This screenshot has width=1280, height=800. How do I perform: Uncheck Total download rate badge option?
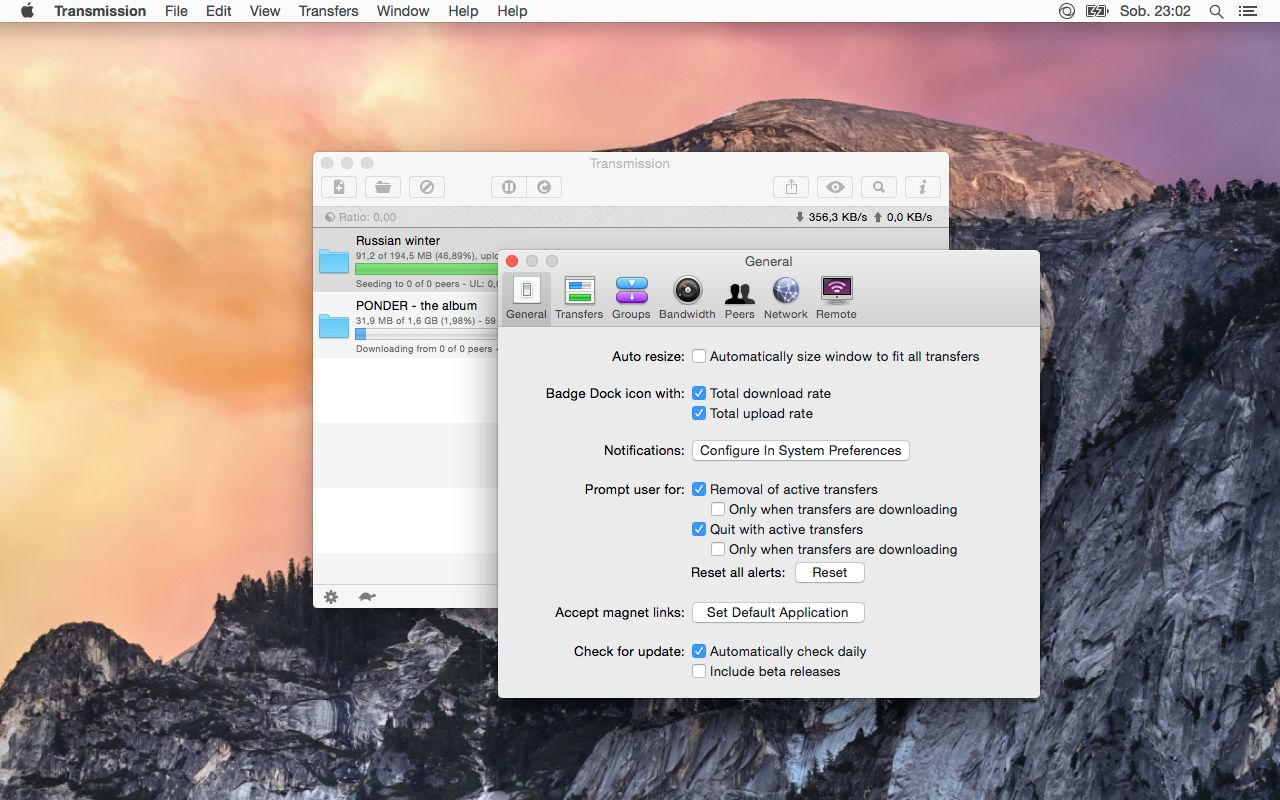(x=699, y=393)
